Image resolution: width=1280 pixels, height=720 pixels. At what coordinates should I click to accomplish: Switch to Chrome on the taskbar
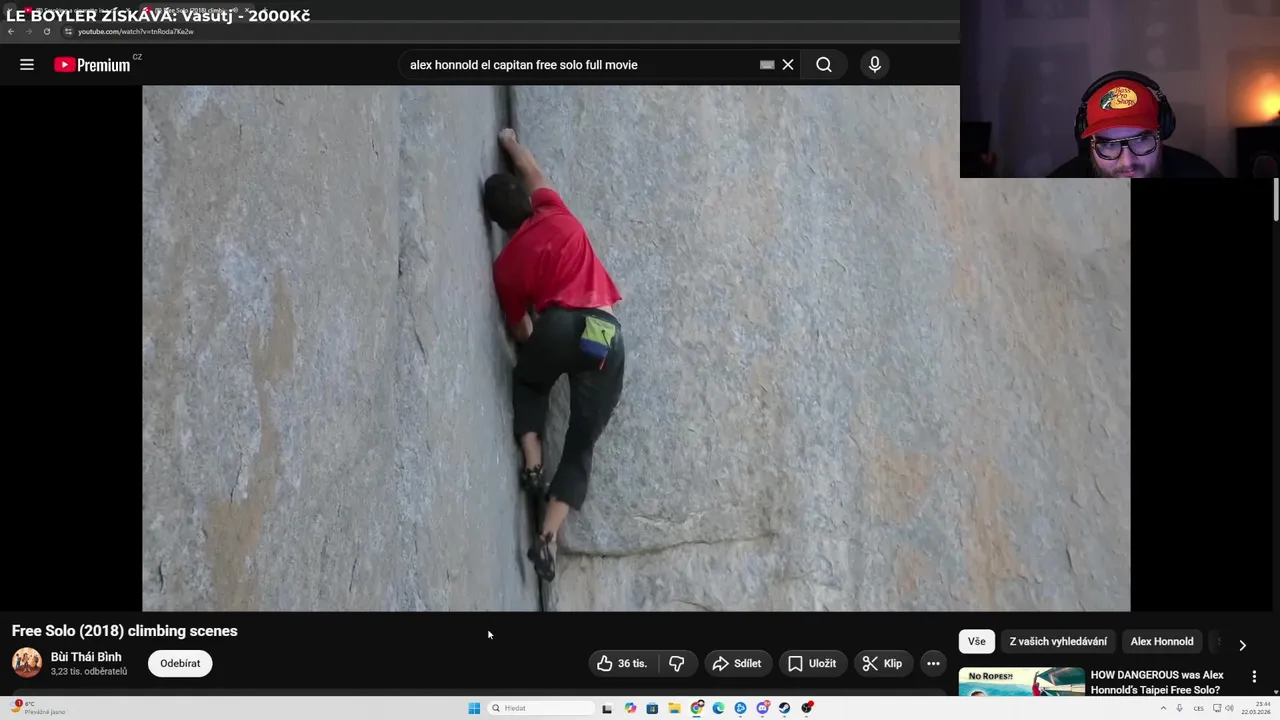click(x=696, y=708)
